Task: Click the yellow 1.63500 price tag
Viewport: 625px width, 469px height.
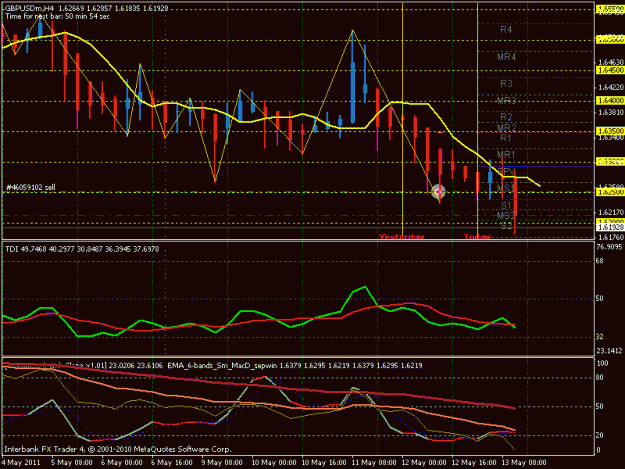Action: click(x=610, y=131)
